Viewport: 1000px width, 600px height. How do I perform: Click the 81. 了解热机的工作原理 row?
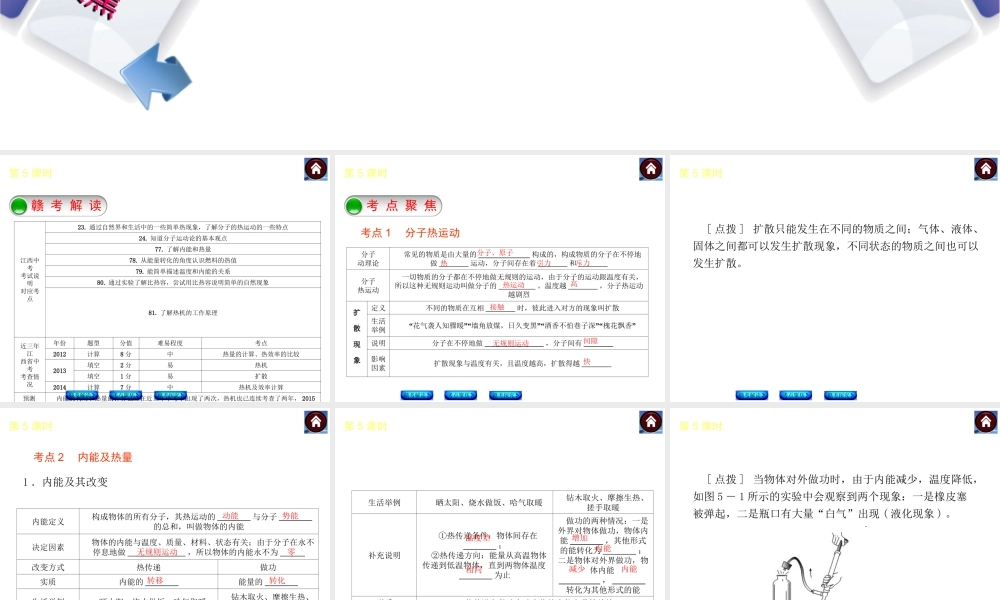point(183,312)
